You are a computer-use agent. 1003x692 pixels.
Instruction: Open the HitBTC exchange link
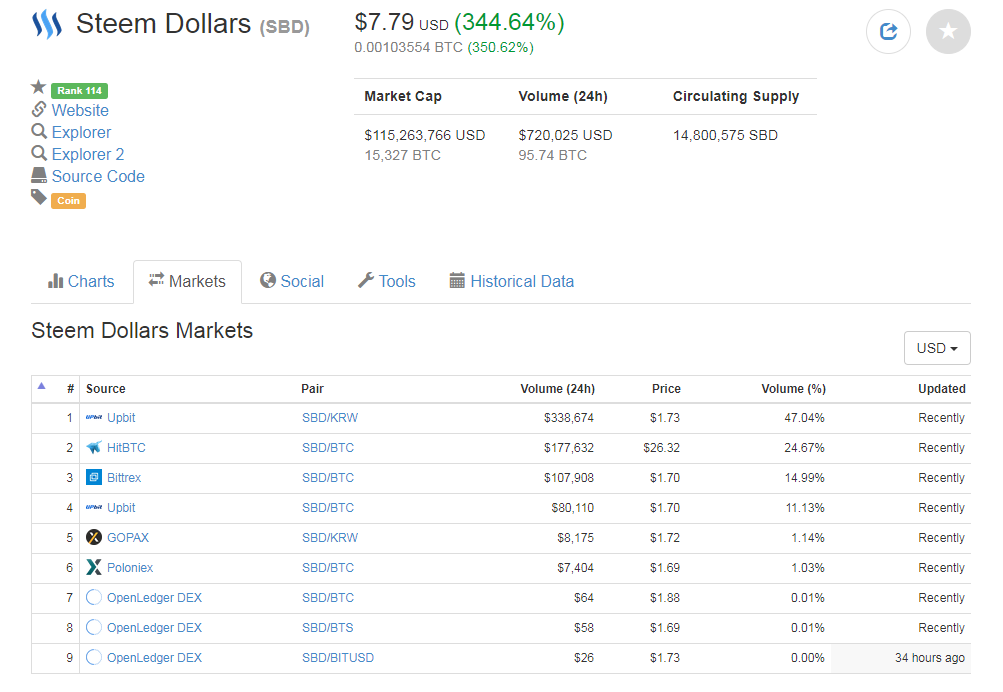[126, 448]
